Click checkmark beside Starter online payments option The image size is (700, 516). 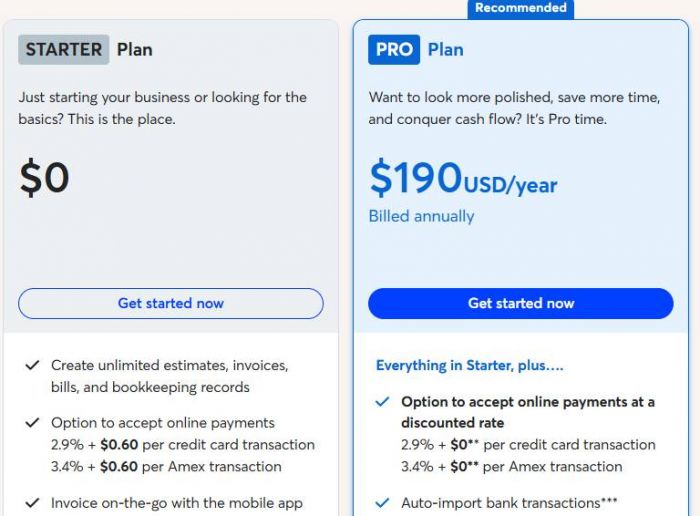[x=32, y=423]
